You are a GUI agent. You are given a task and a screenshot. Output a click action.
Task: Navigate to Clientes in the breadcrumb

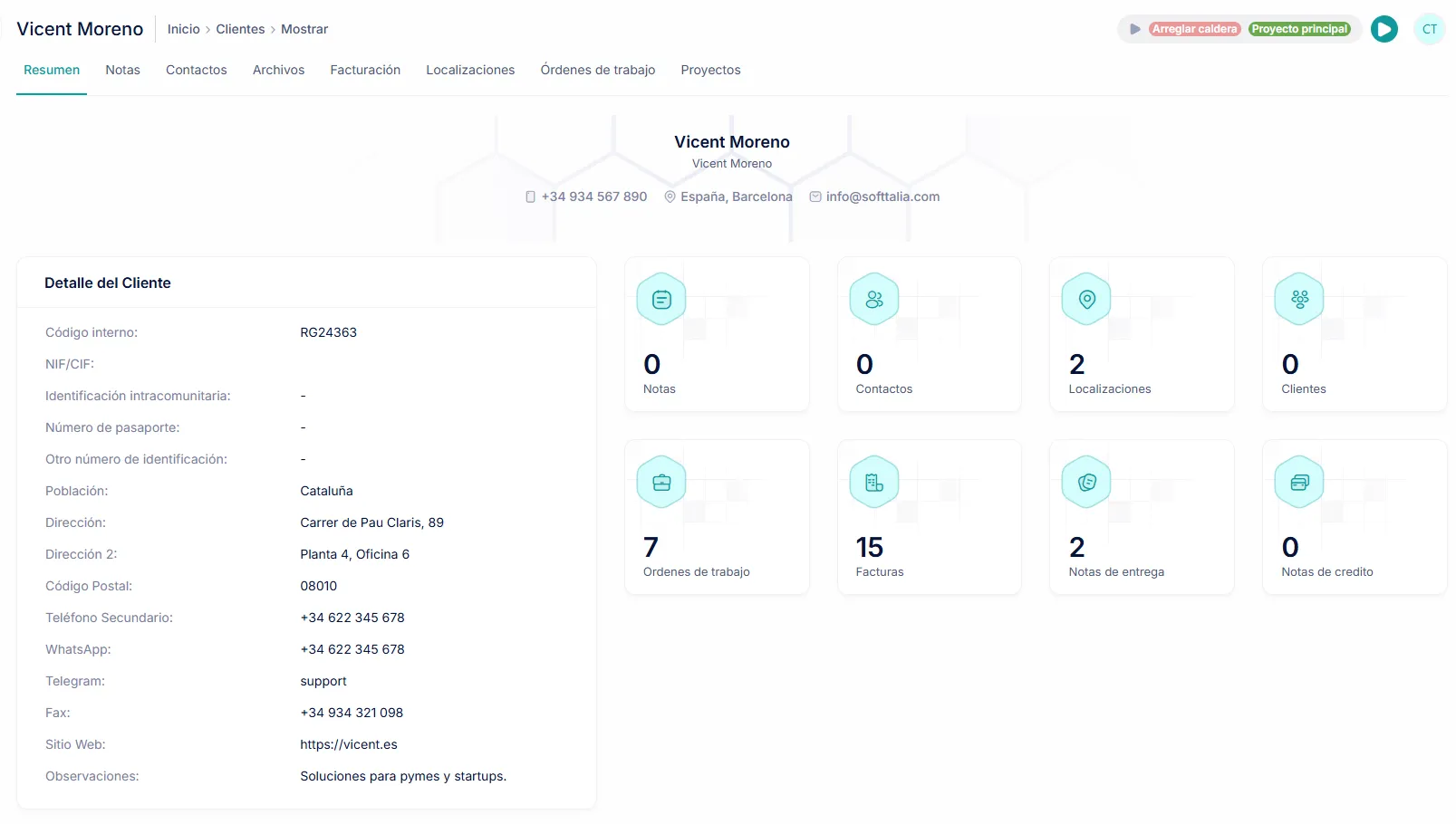(240, 29)
